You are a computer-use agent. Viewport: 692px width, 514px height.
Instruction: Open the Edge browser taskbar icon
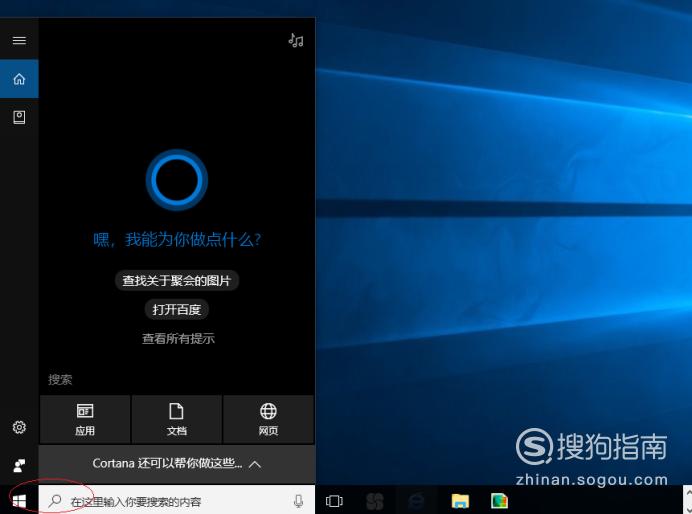point(416,501)
